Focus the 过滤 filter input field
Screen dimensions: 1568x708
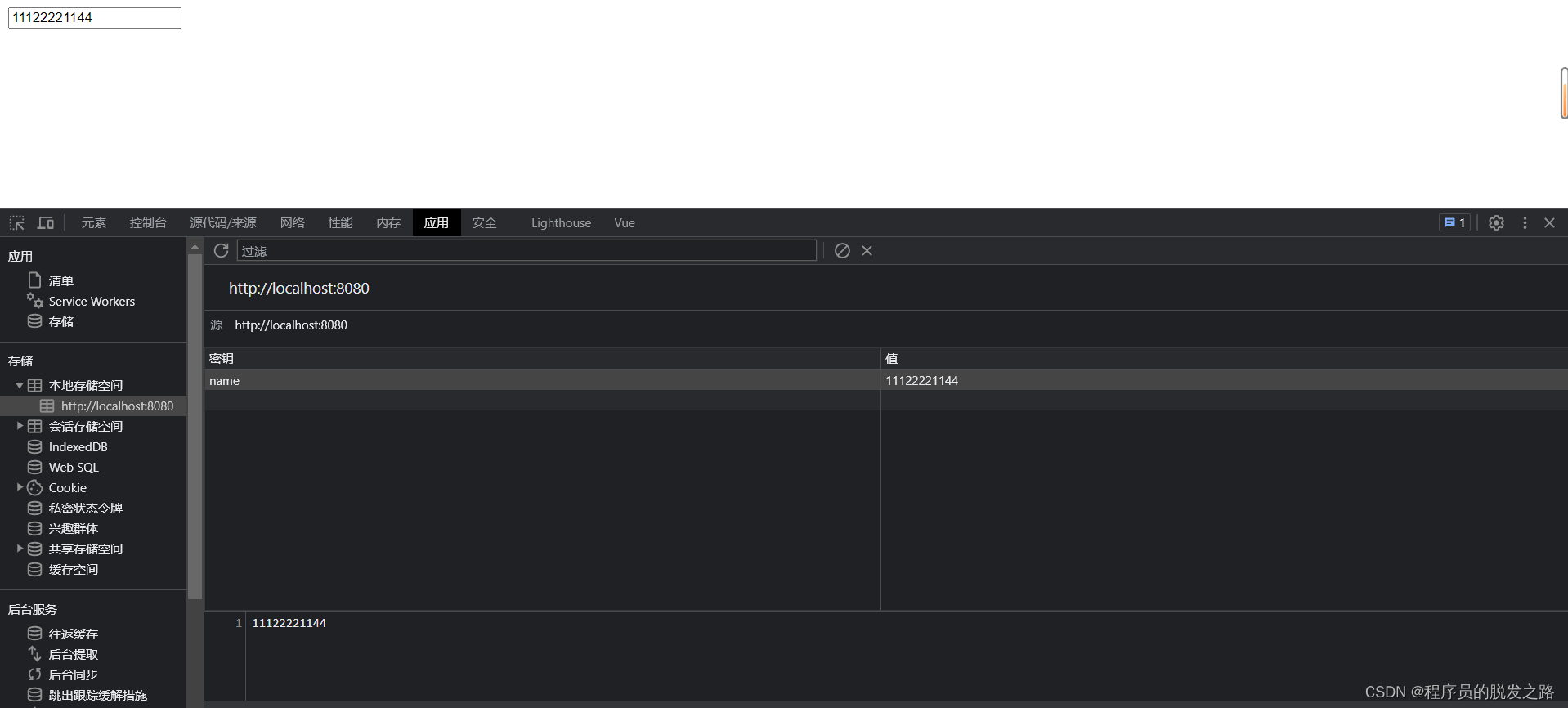(526, 250)
